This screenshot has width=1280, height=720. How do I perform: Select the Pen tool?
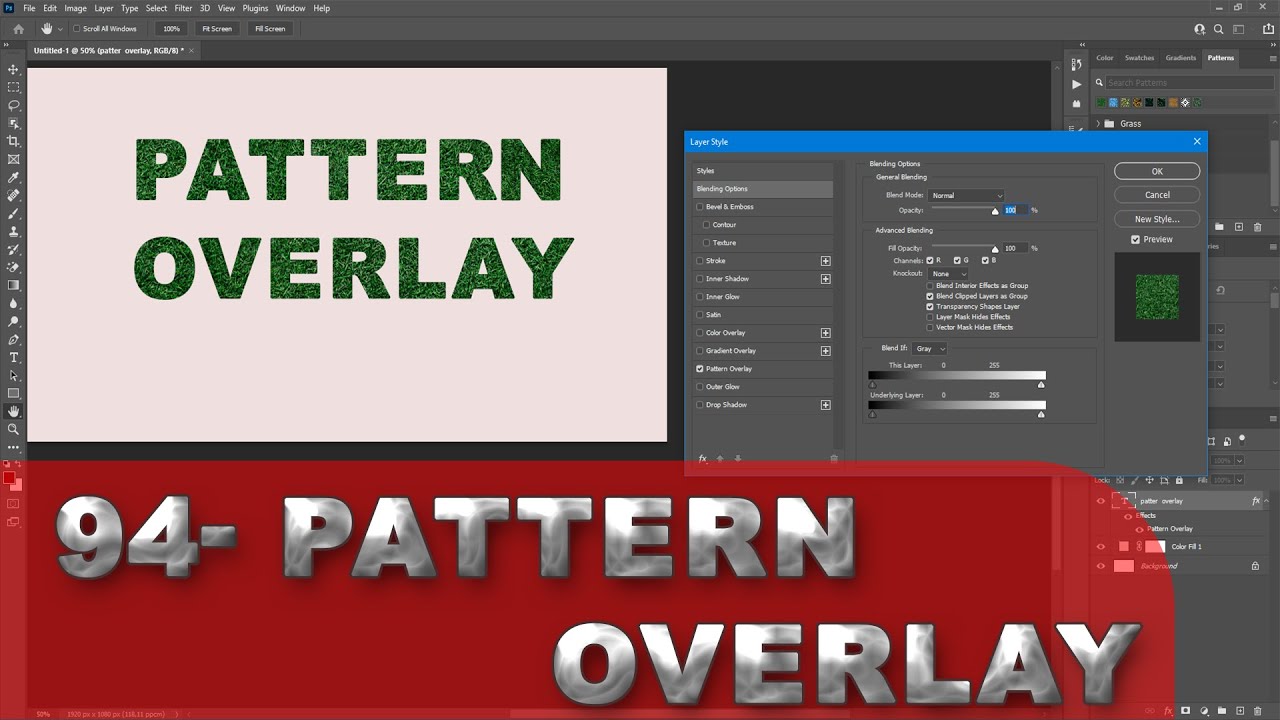(x=14, y=339)
